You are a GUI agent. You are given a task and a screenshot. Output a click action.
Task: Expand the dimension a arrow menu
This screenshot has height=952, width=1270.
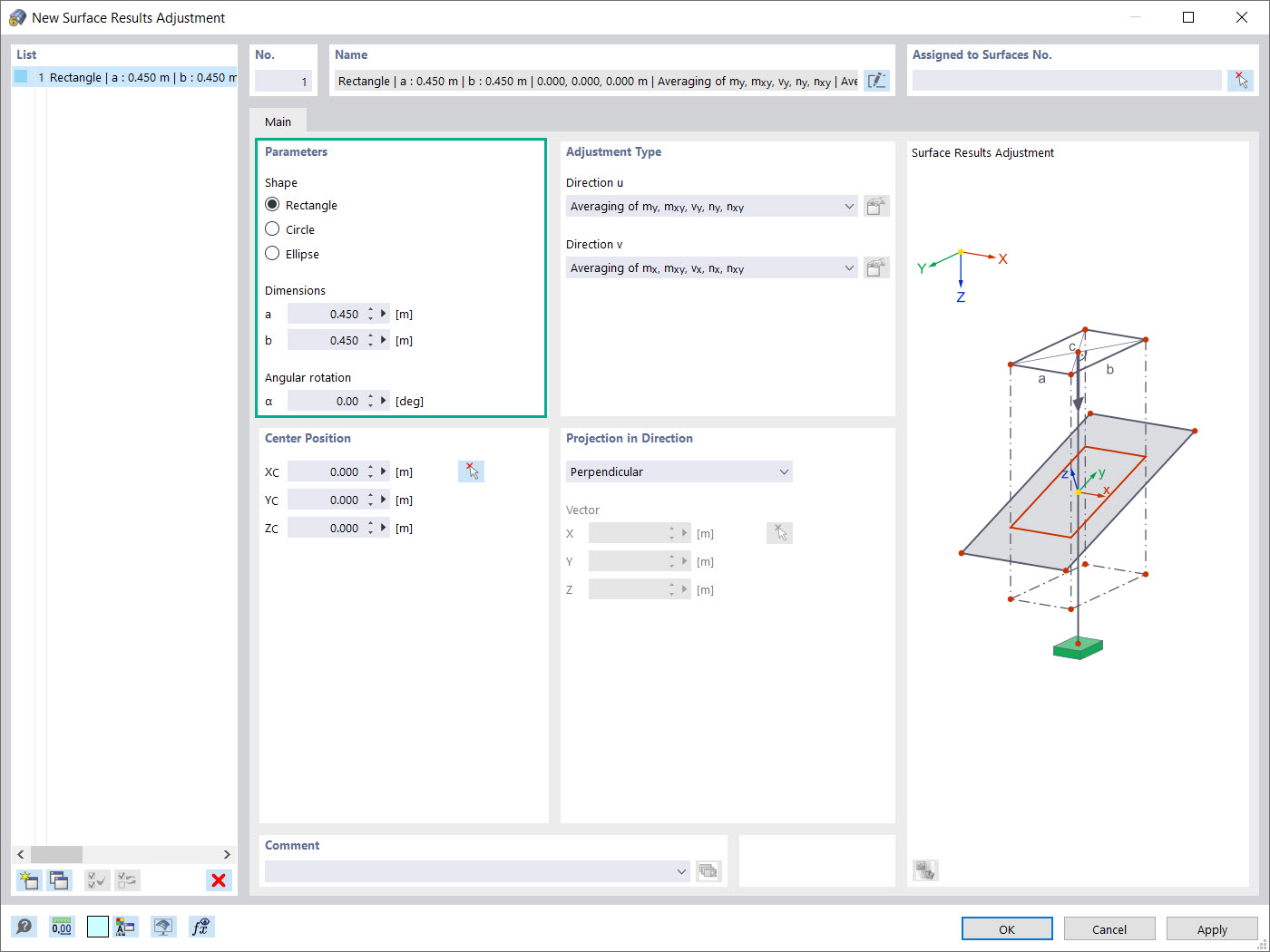(x=384, y=314)
